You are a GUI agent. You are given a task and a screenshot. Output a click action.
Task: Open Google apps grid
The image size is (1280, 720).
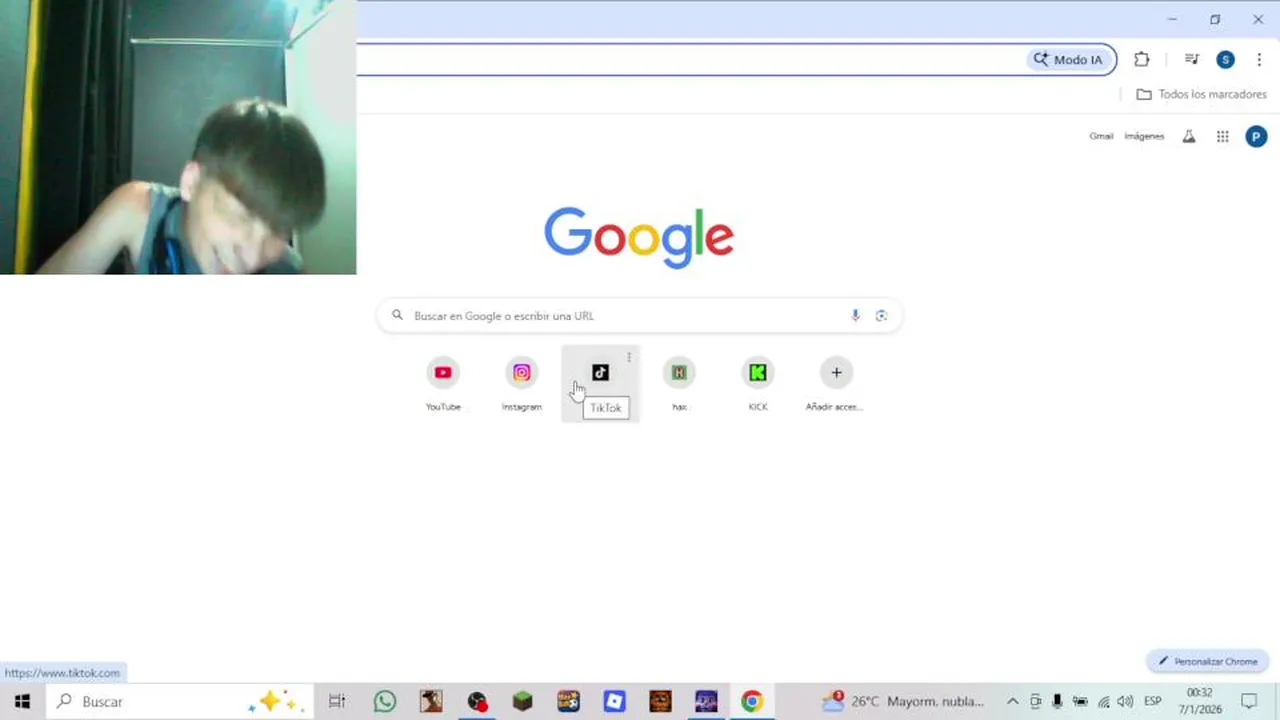(x=1222, y=136)
